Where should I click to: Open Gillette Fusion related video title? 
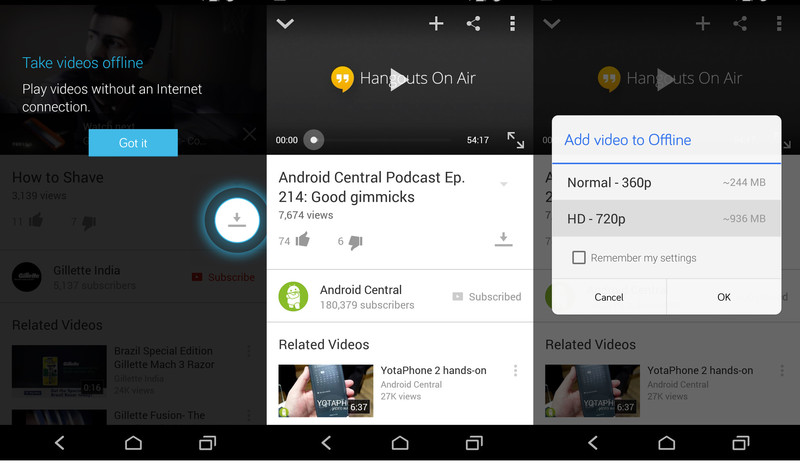[x=160, y=415]
